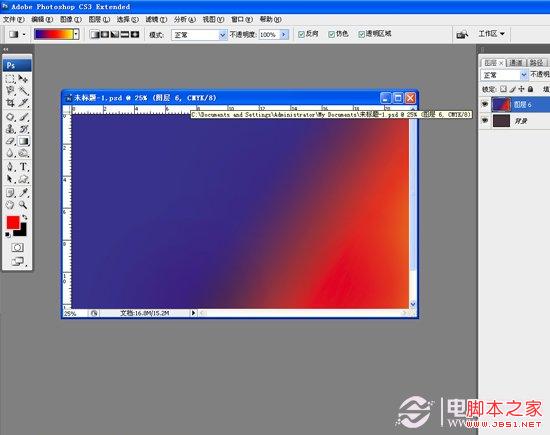Image resolution: width=550 pixels, height=435 pixels.
Task: Open the Edit (编辑) menu
Action: click(42, 20)
